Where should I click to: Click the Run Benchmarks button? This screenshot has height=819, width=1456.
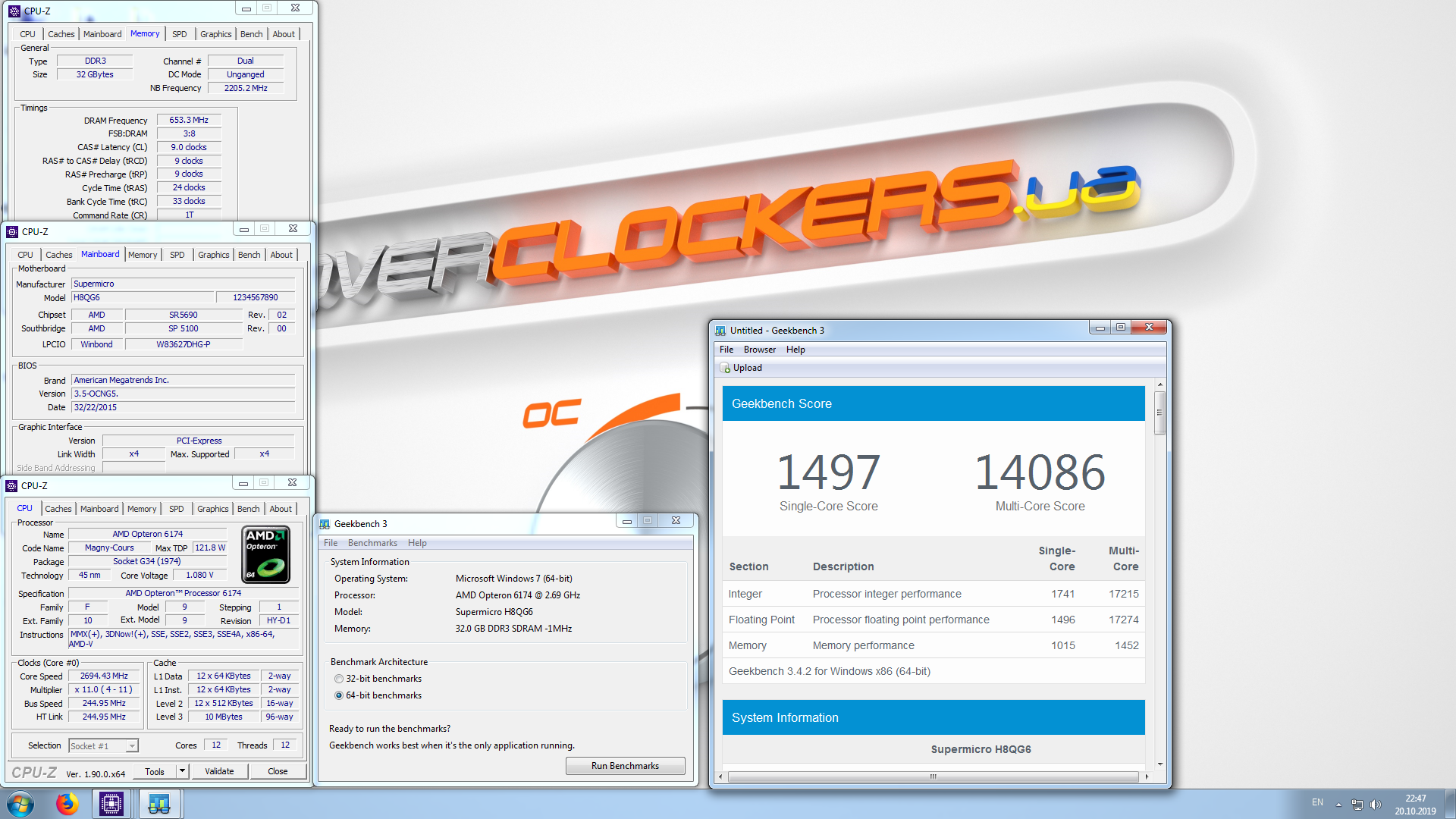625,766
